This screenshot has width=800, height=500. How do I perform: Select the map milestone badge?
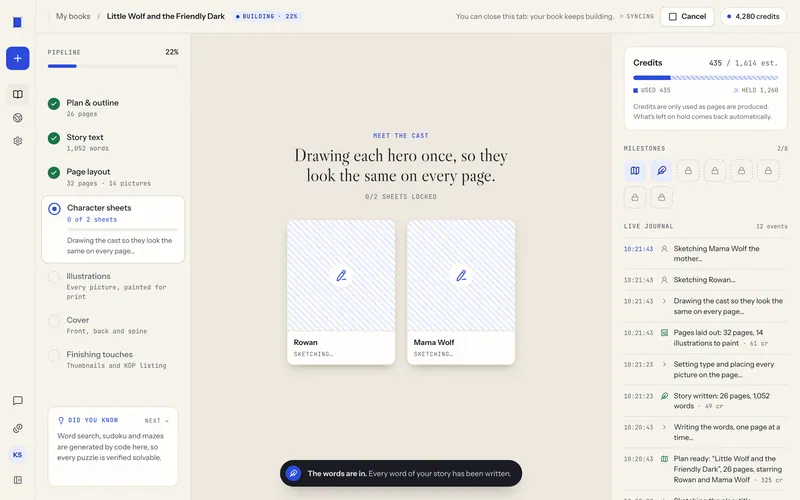[x=635, y=170]
